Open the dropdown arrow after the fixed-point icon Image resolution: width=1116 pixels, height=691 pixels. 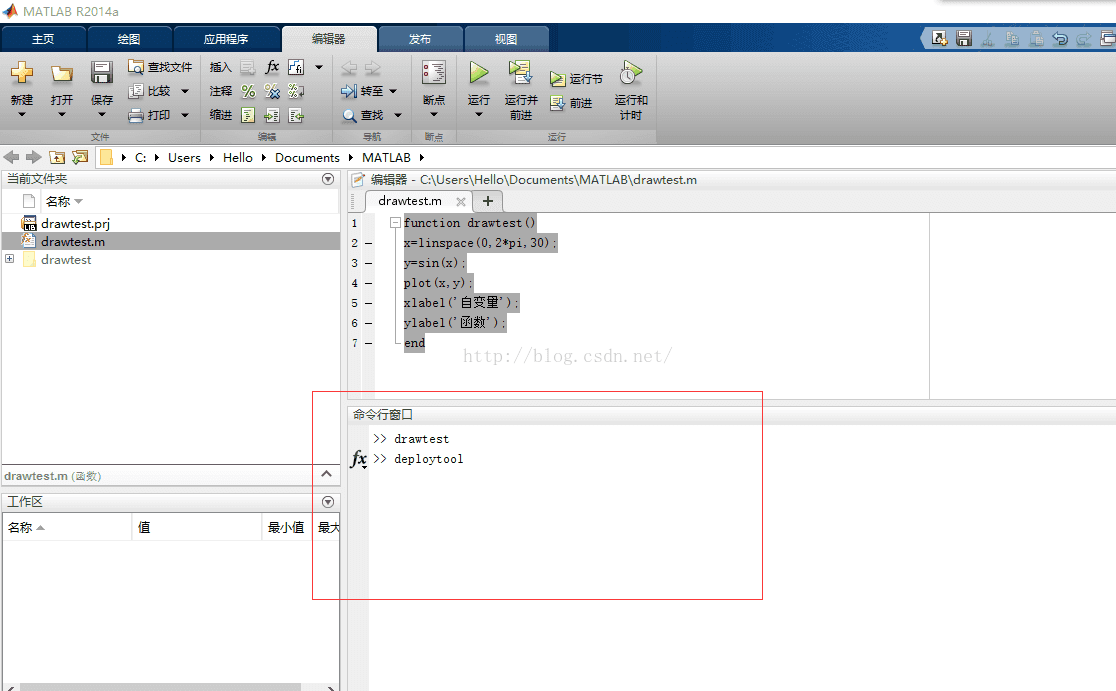[319, 68]
